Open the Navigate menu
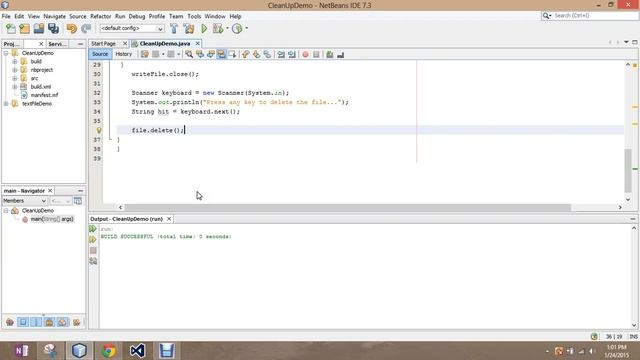Image resolution: width=640 pixels, height=360 pixels. point(55,16)
